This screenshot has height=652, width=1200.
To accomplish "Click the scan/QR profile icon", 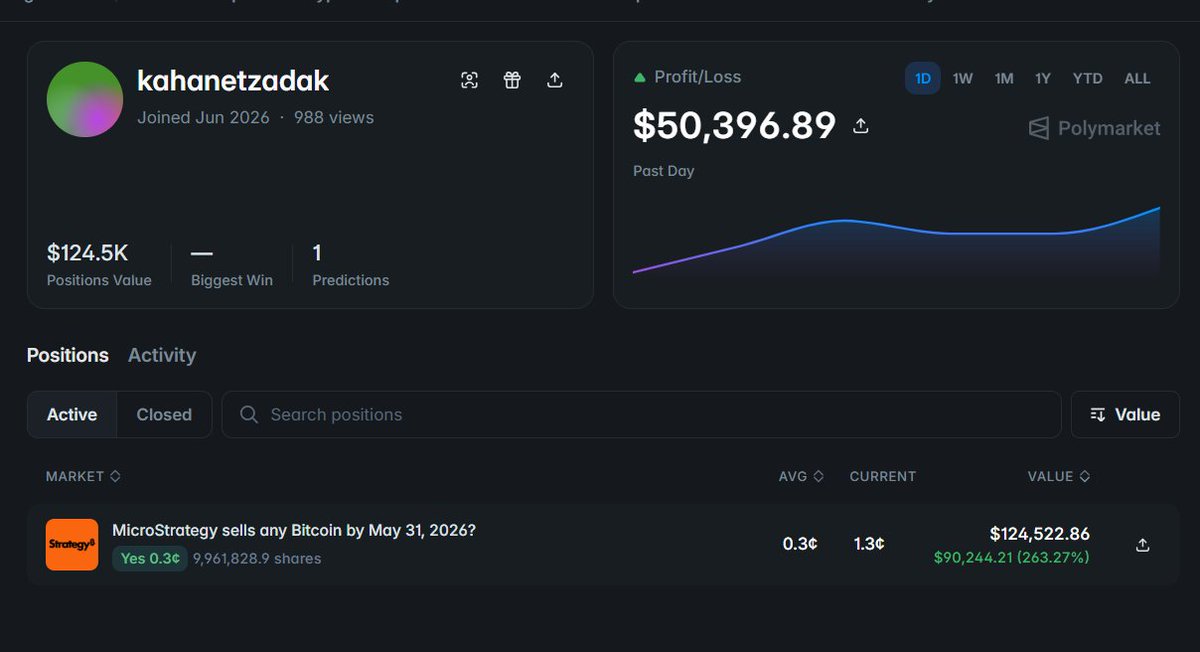I will [469, 81].
